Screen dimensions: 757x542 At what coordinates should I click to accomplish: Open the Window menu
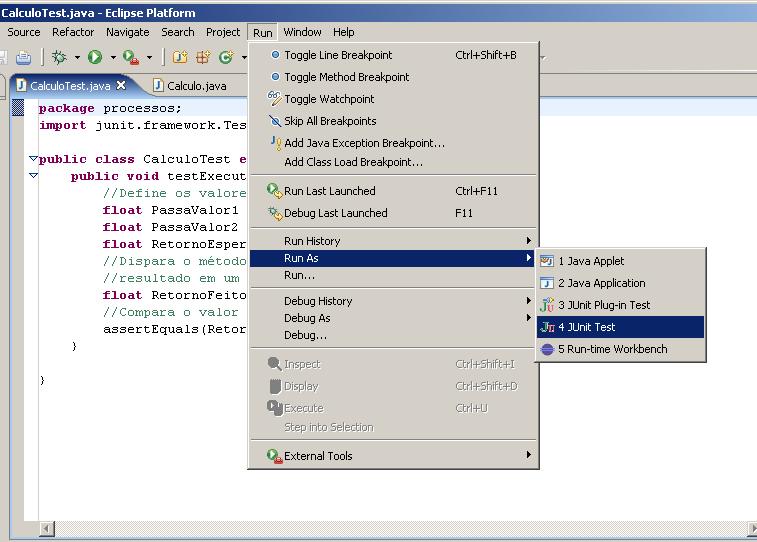[302, 32]
